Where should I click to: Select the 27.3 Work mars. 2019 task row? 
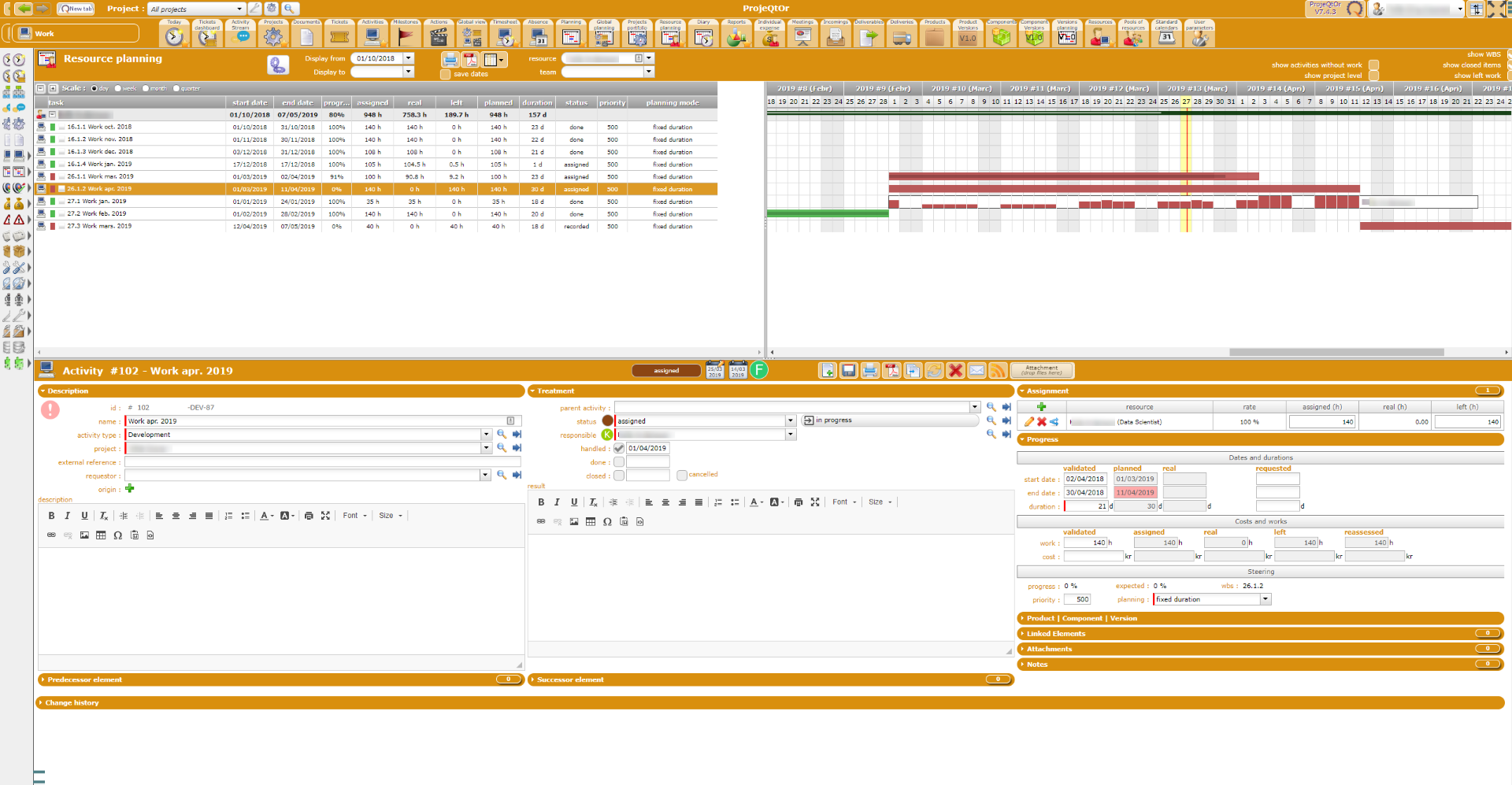coord(99,226)
